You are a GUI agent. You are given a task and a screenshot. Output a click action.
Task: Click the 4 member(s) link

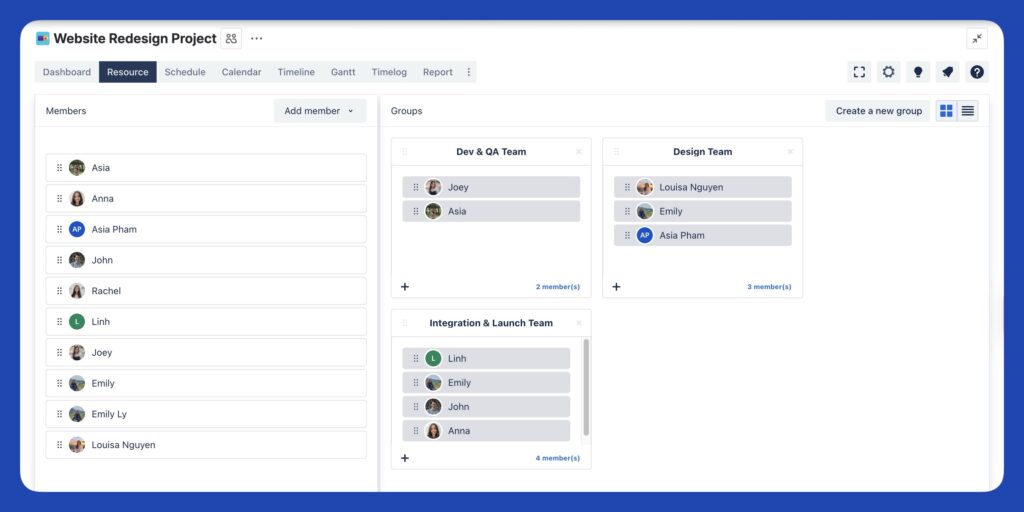tap(558, 458)
